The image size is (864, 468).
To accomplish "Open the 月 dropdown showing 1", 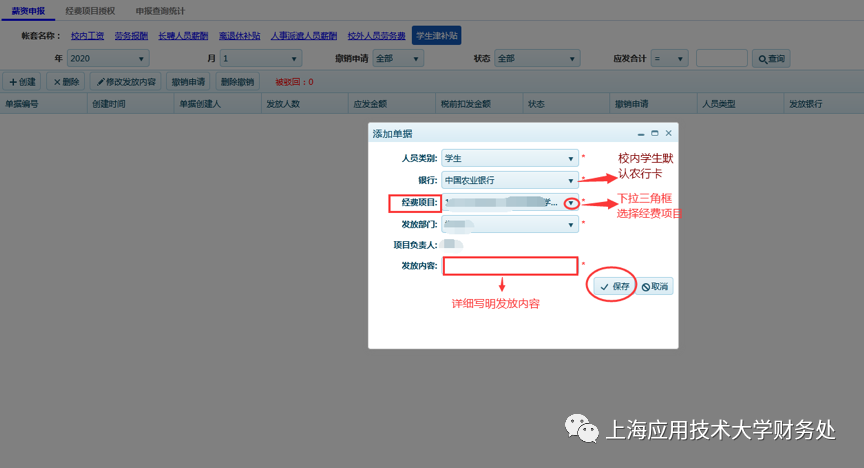I will click(x=261, y=58).
